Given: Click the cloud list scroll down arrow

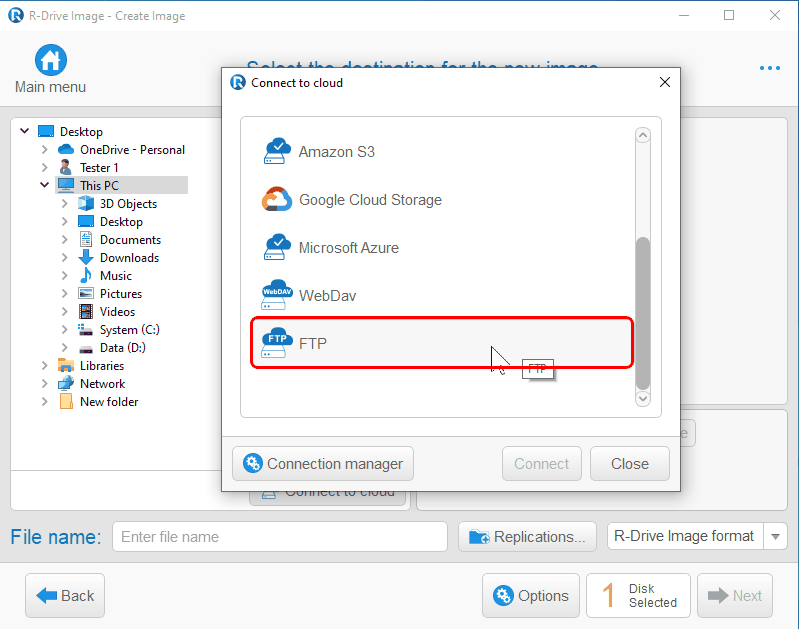Looking at the screenshot, I should coord(643,398).
